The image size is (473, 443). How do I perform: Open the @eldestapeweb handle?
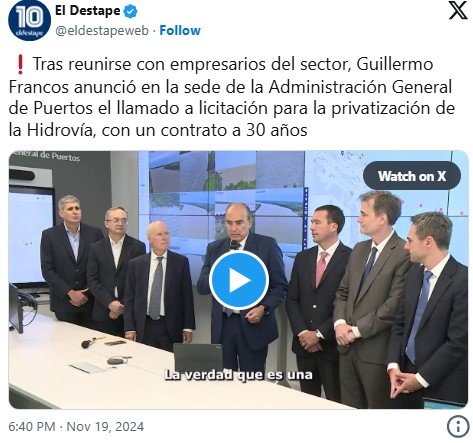click(102, 31)
